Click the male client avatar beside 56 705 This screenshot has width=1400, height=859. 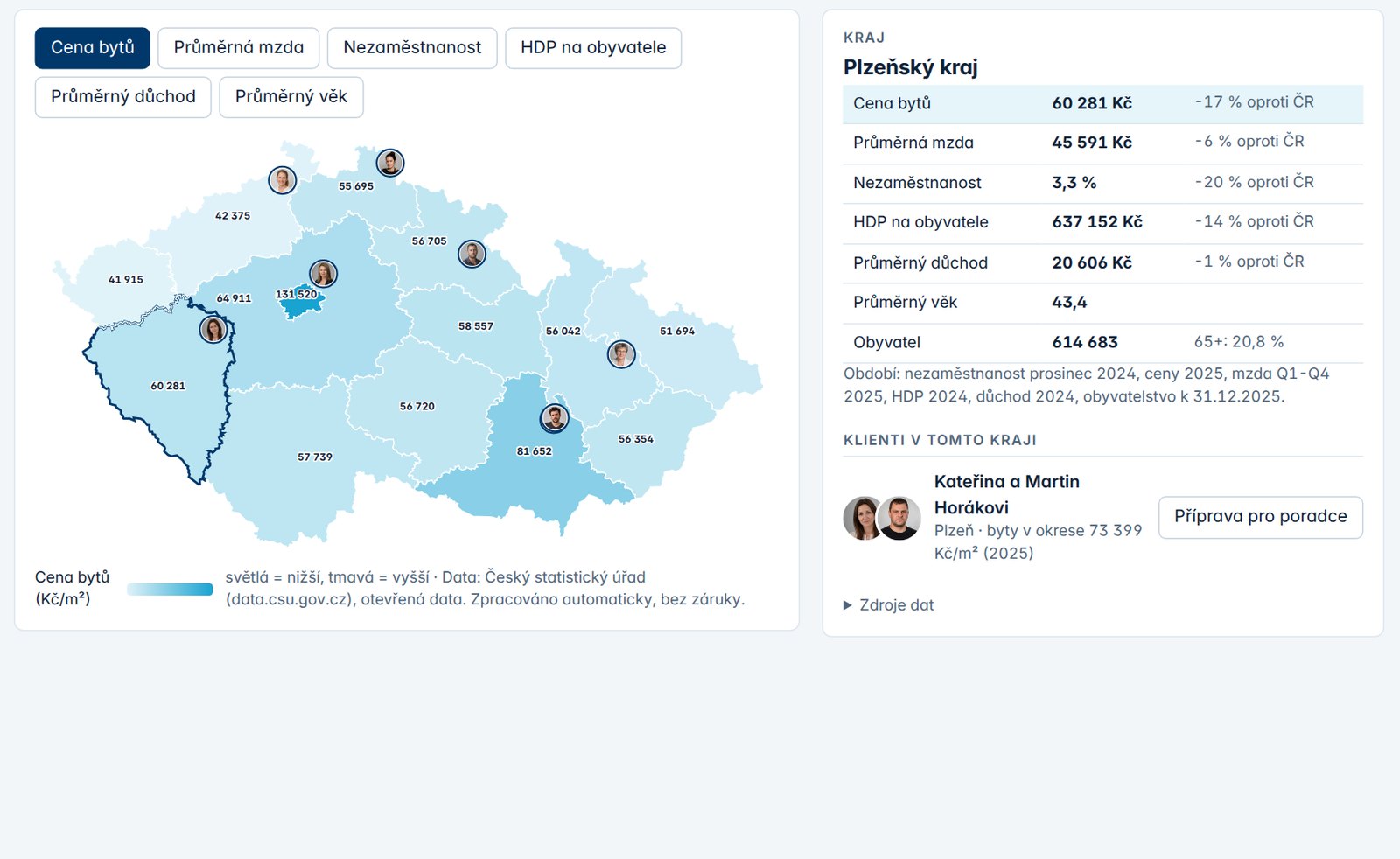click(472, 254)
